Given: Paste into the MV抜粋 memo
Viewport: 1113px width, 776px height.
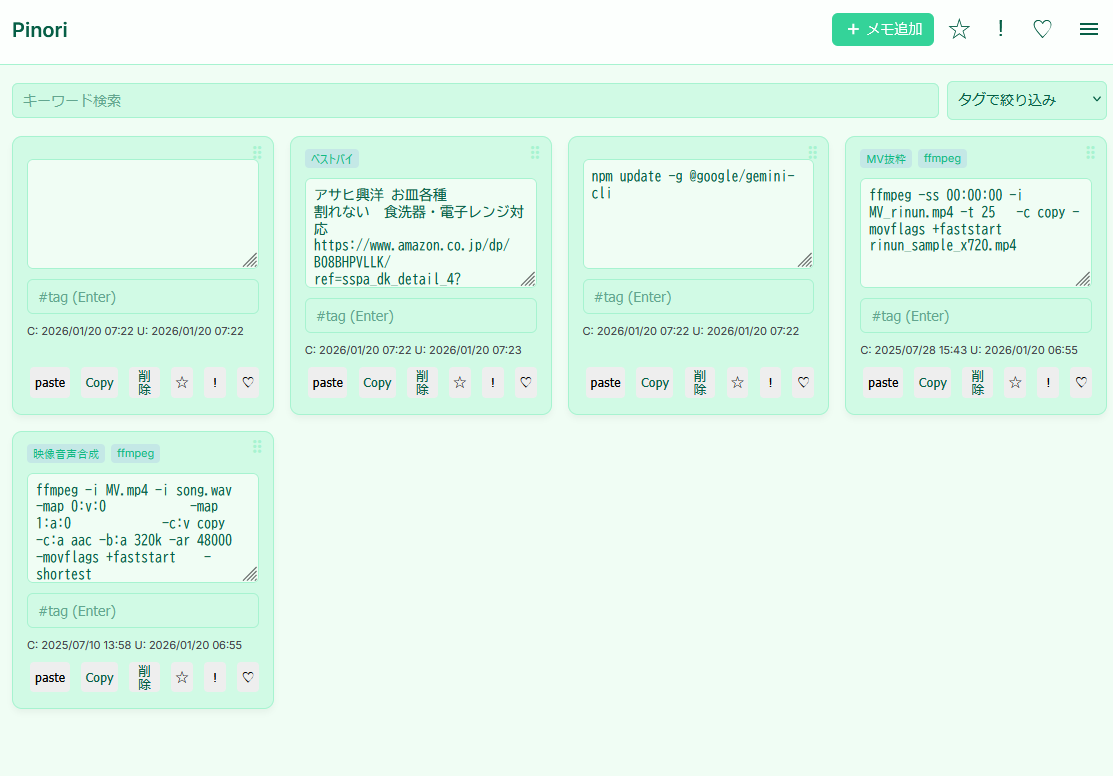Looking at the screenshot, I should coord(883,382).
